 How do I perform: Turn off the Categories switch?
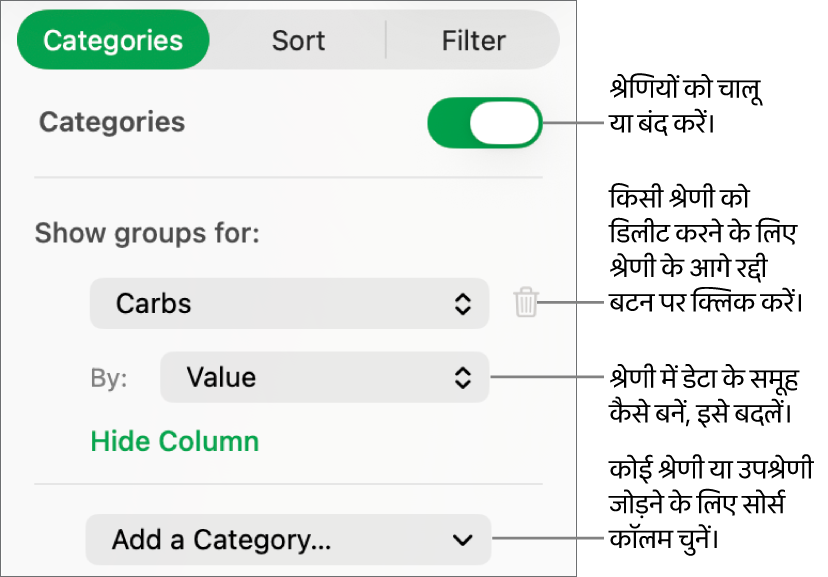[484, 123]
